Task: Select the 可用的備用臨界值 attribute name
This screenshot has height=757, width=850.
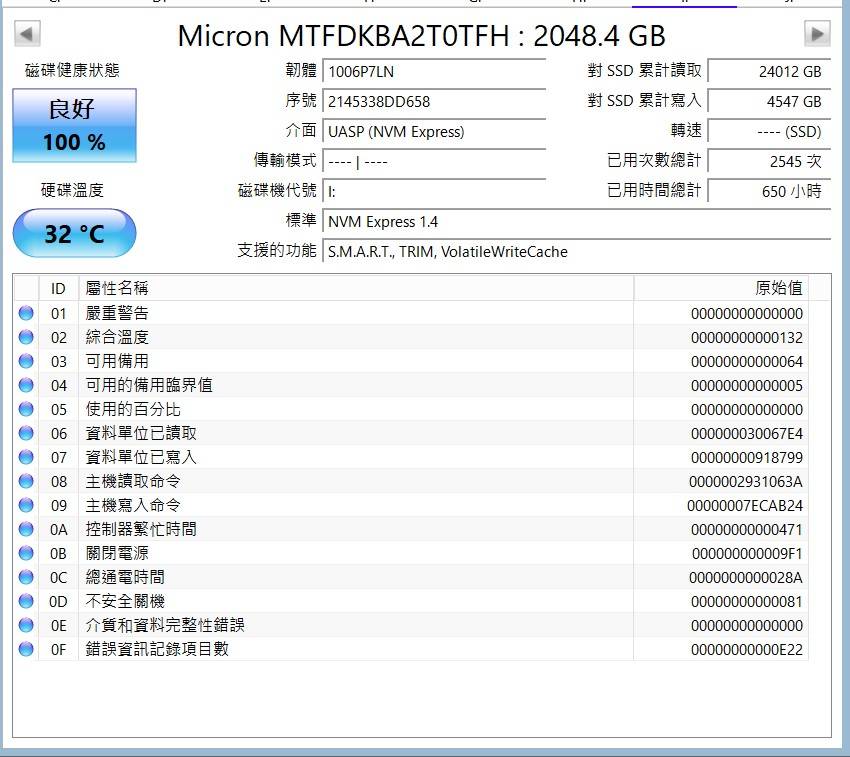Action: point(149,385)
